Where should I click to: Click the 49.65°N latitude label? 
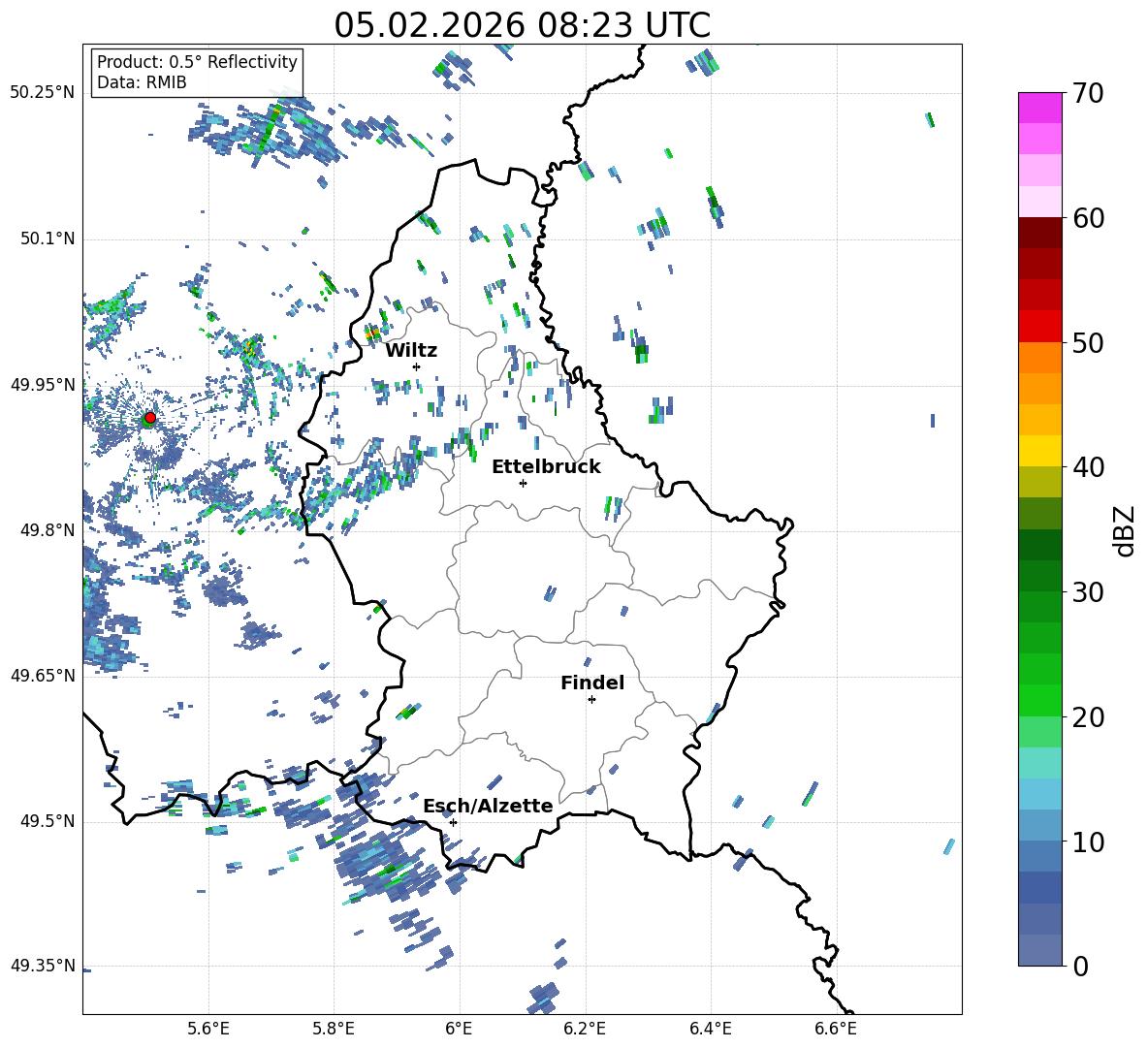point(43,676)
